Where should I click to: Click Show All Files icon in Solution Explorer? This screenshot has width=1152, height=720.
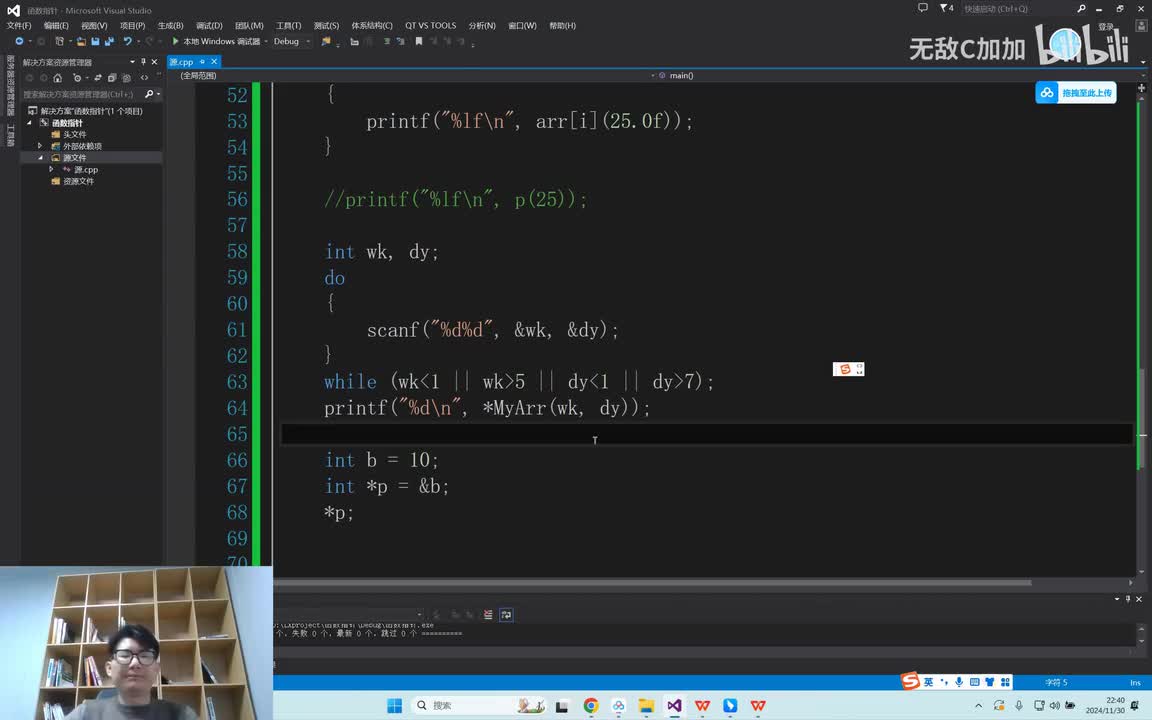tap(126, 78)
